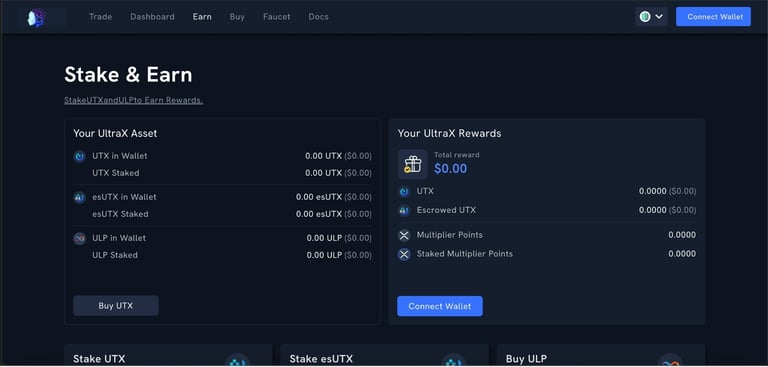The height and width of the screenshot is (367, 768).
Task: Expand the network selector dropdown
Action: (651, 17)
